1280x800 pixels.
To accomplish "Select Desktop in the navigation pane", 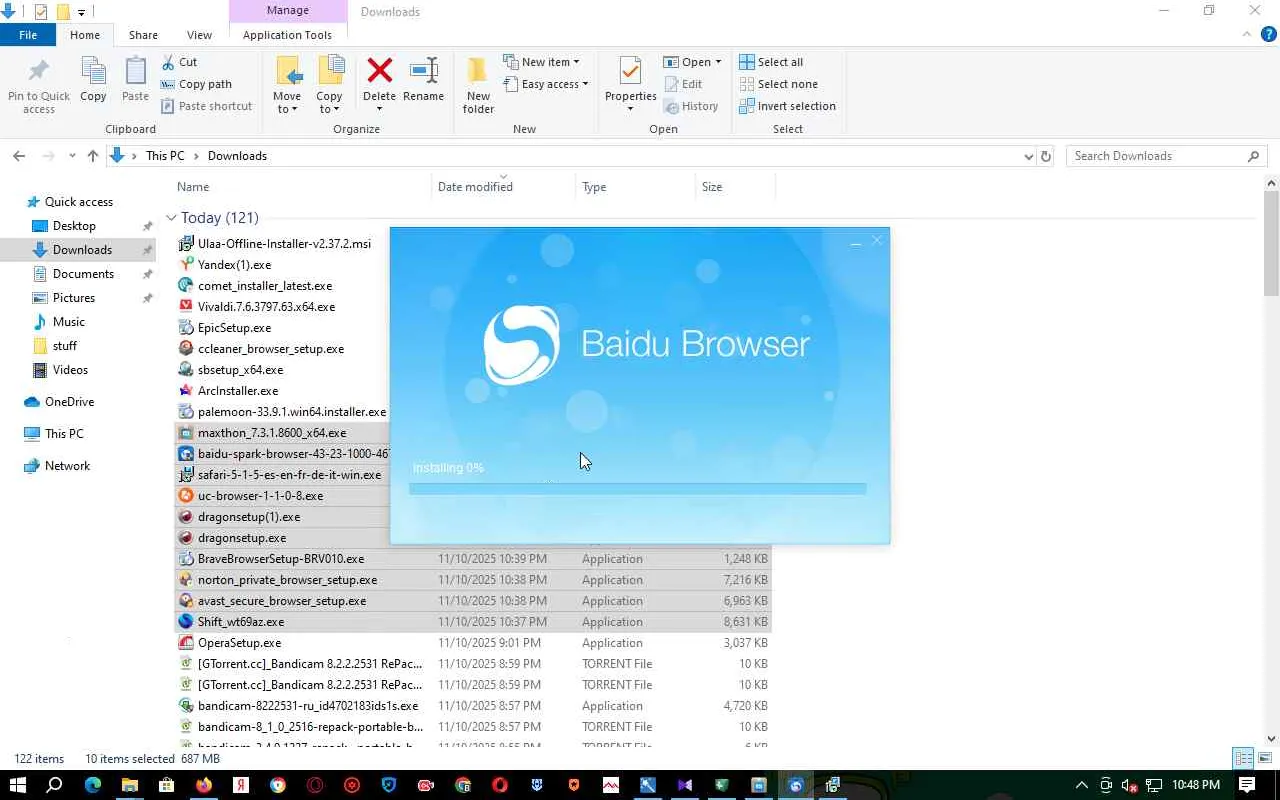I will click(x=74, y=226).
